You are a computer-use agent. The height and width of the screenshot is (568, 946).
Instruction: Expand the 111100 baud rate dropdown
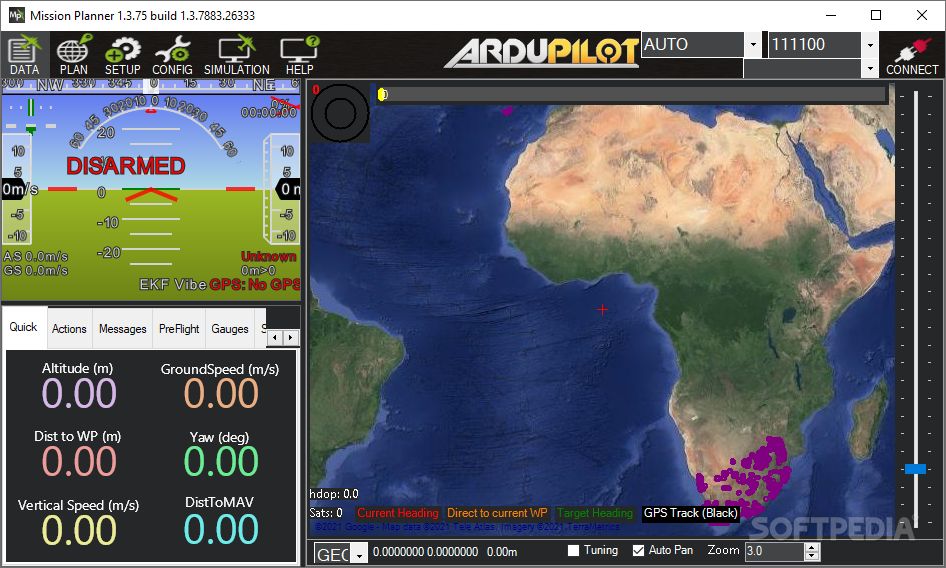coord(869,45)
